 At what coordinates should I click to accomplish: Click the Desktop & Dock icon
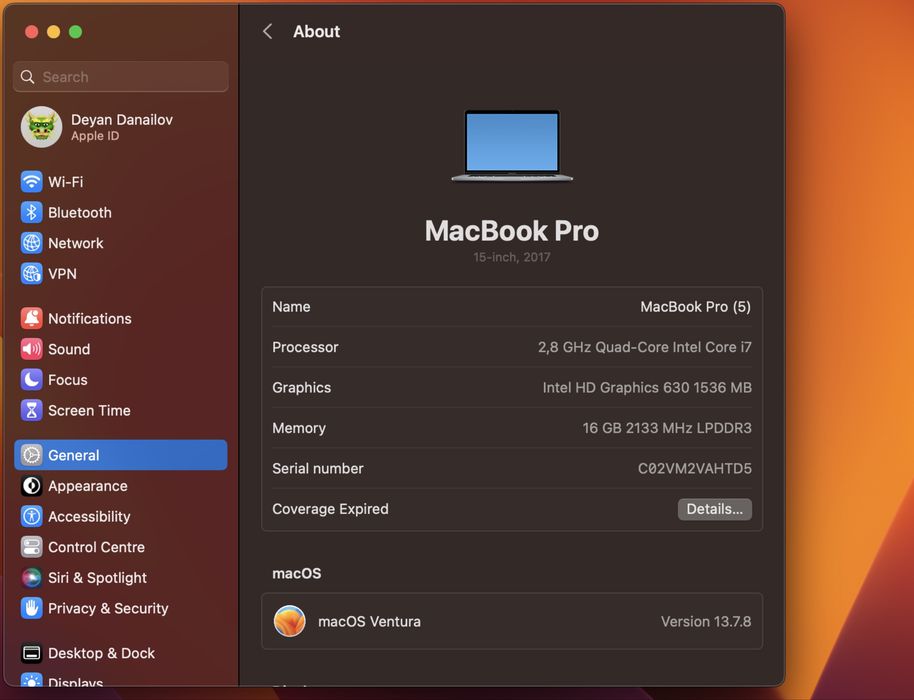tap(31, 653)
